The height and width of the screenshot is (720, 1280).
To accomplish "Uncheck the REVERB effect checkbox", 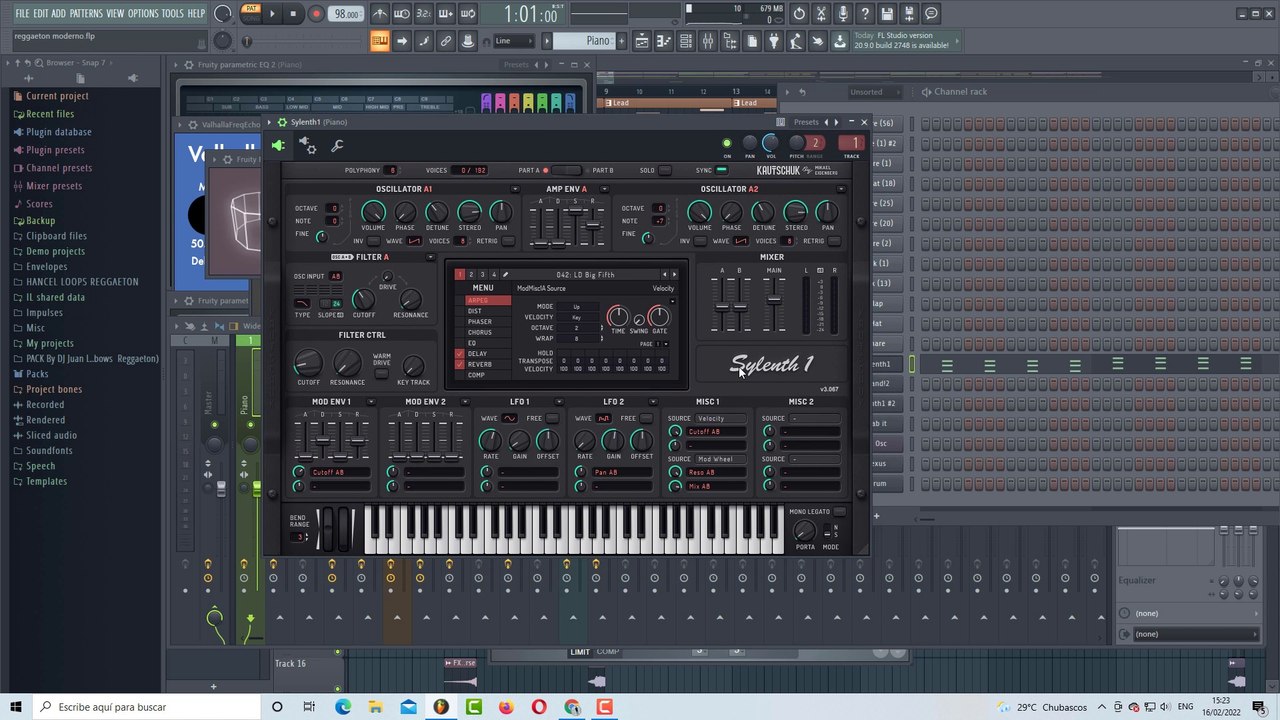I will click(460, 365).
